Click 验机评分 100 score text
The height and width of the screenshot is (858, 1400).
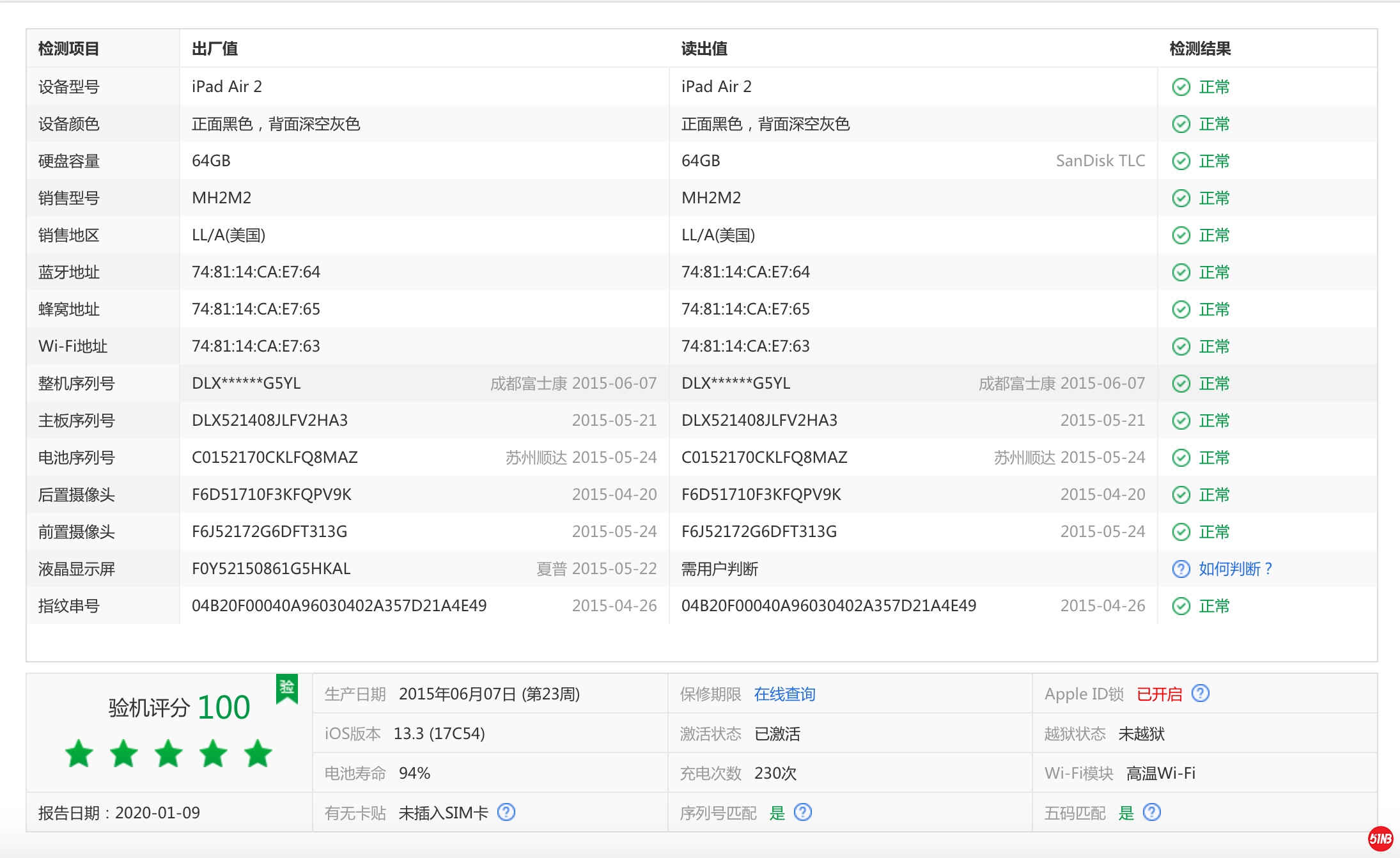click(x=179, y=707)
